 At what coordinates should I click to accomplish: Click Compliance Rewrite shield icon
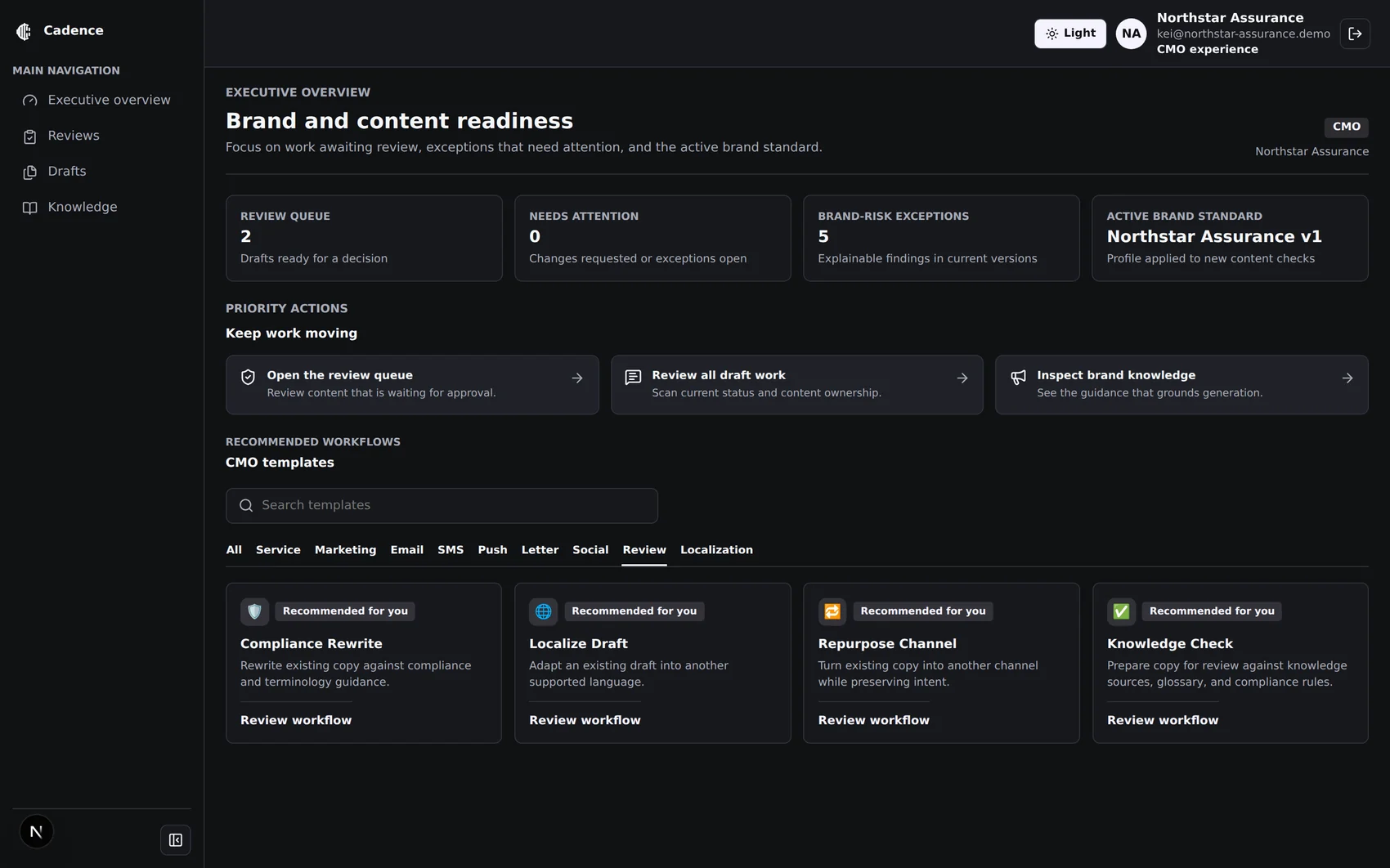click(254, 611)
